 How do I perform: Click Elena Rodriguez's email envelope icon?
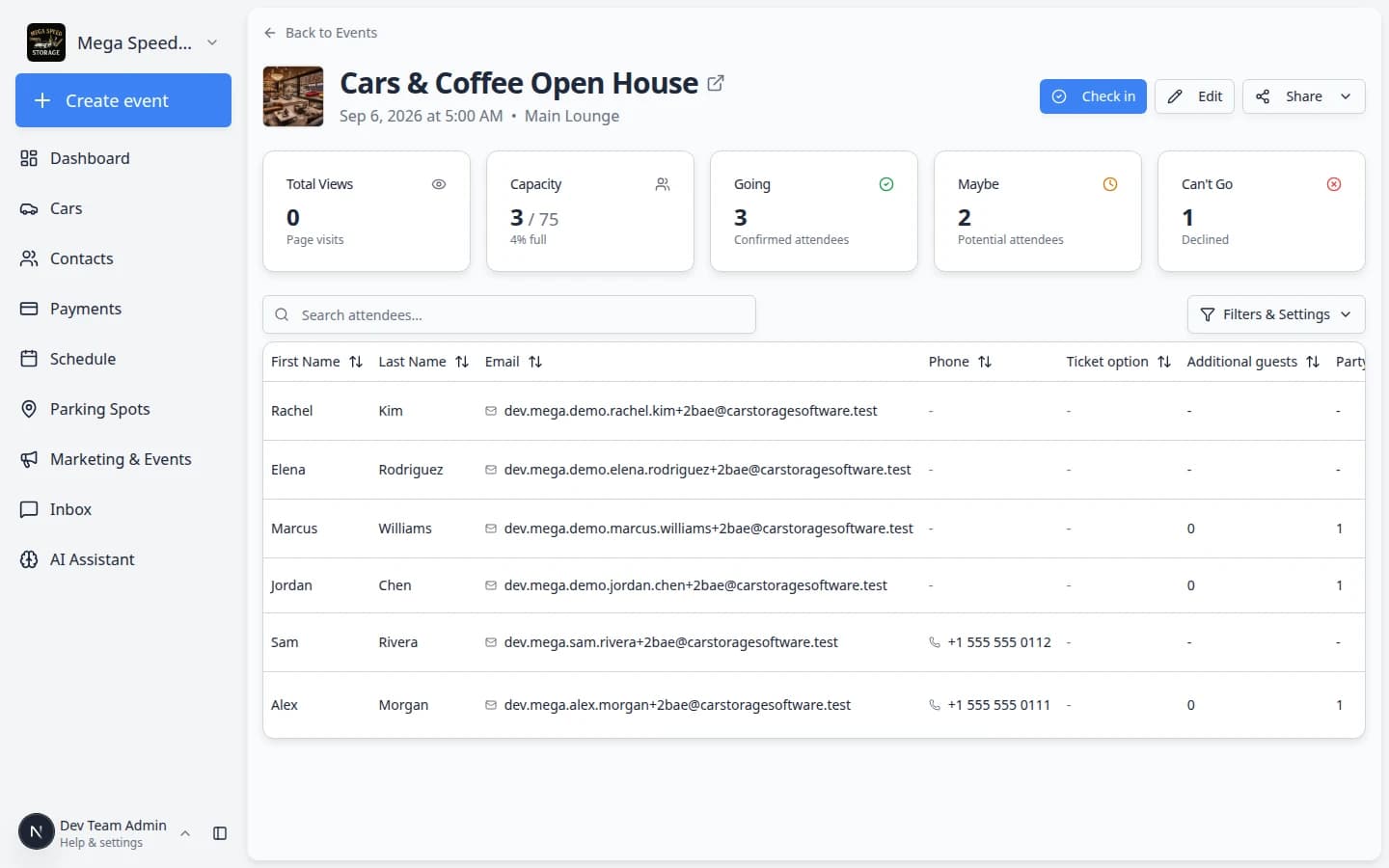[491, 470]
